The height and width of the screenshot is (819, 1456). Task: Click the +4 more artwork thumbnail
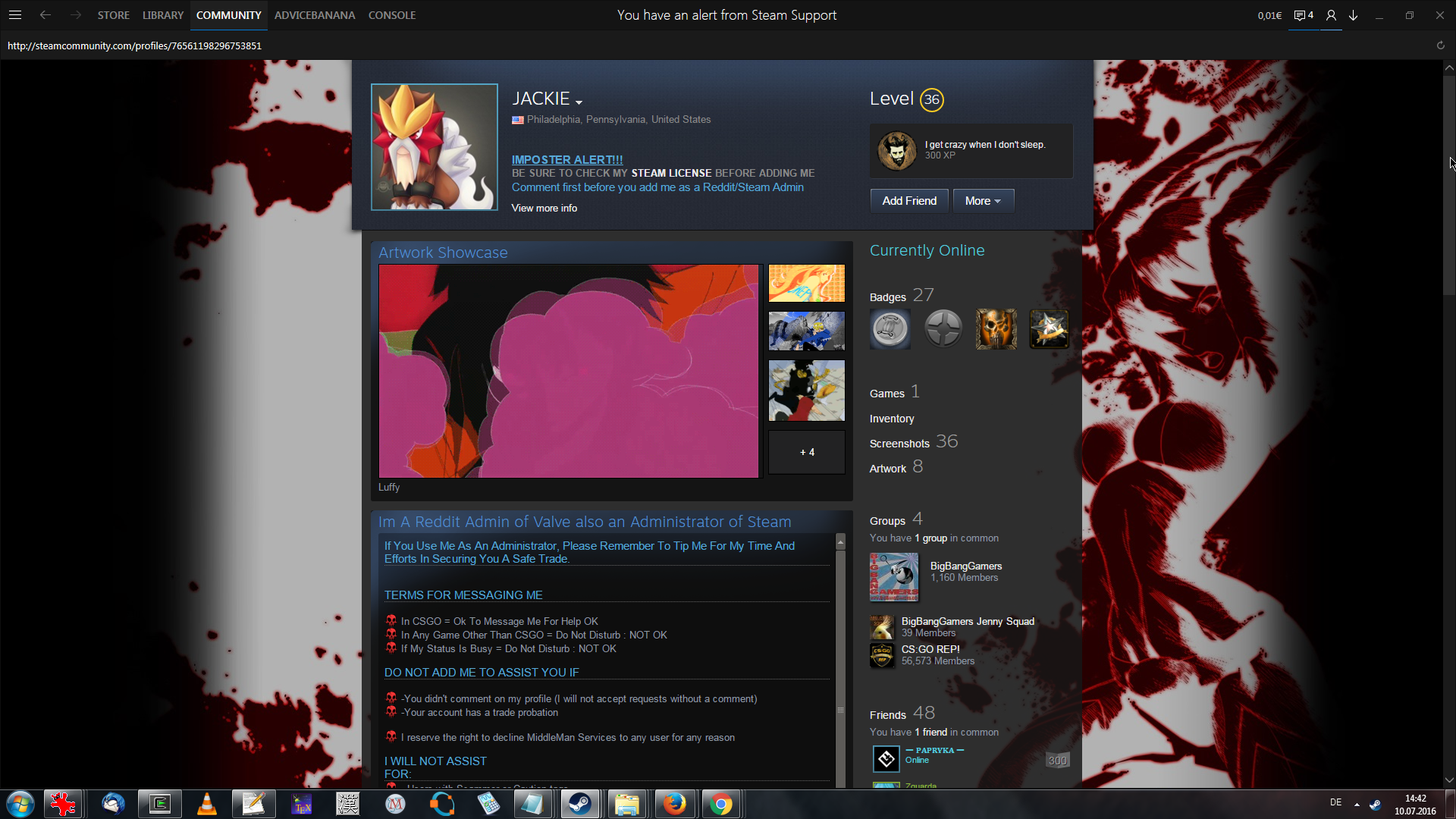coord(807,452)
